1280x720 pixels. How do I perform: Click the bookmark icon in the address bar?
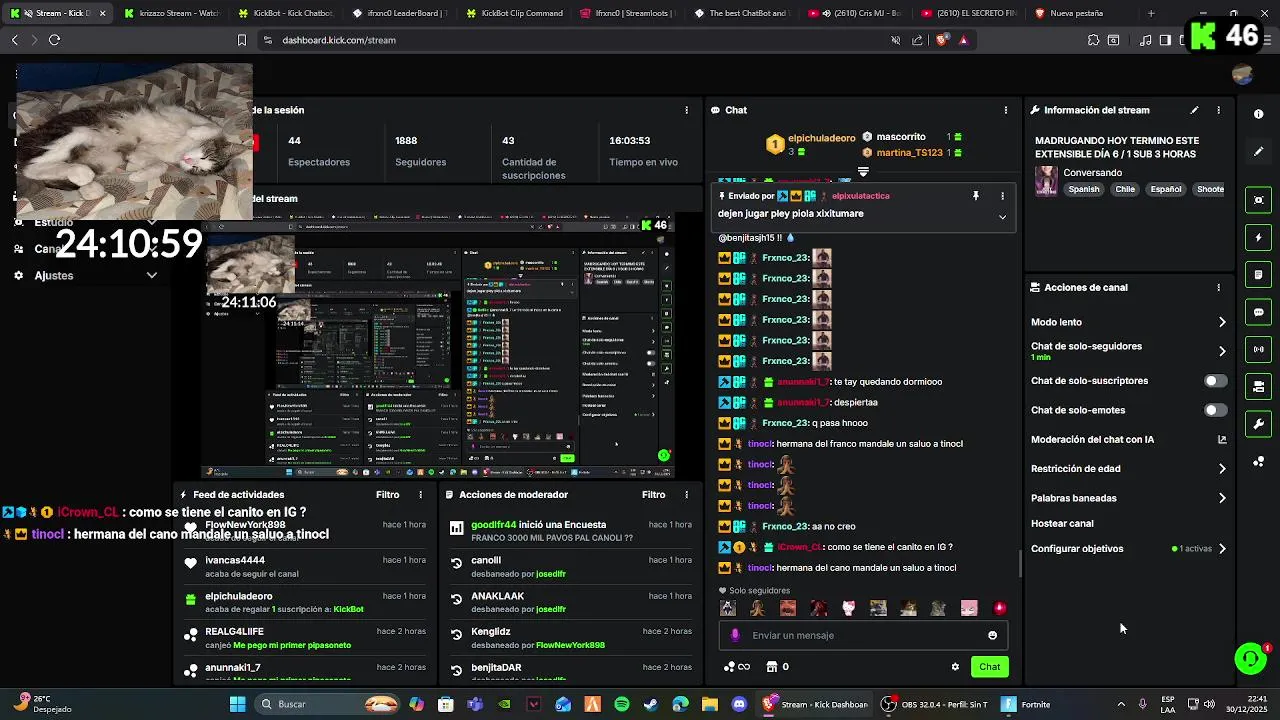[241, 40]
